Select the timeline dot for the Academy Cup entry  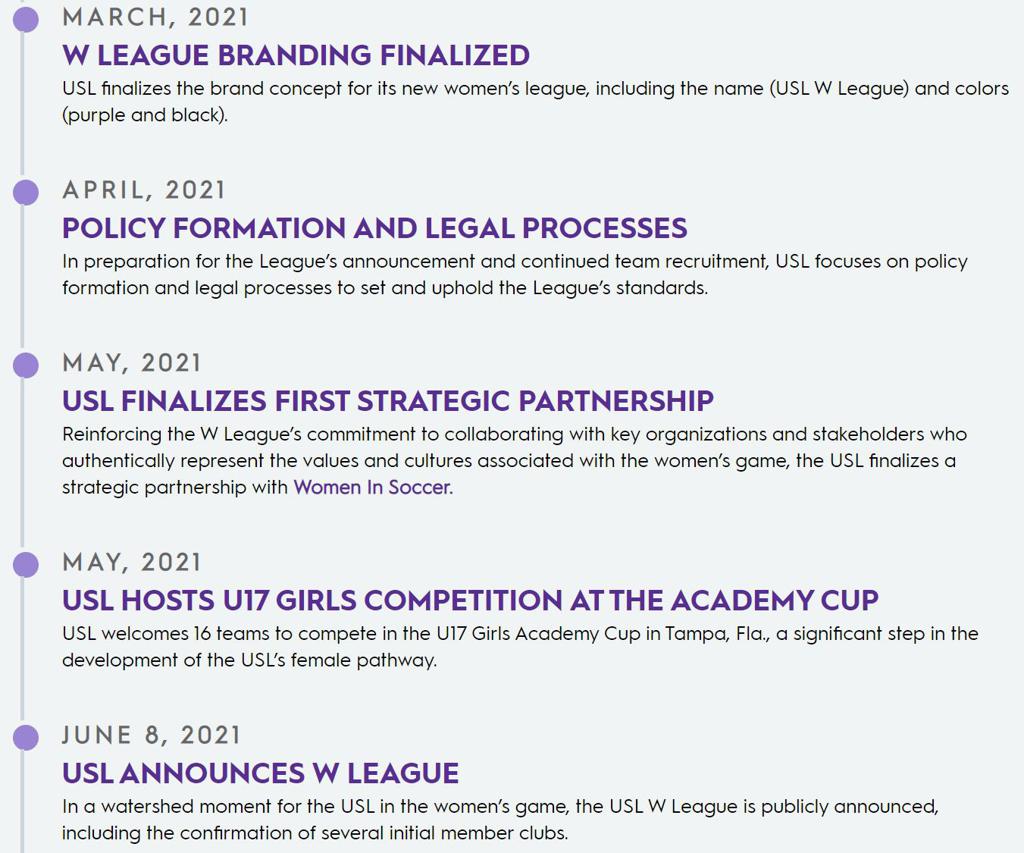pos(25,565)
